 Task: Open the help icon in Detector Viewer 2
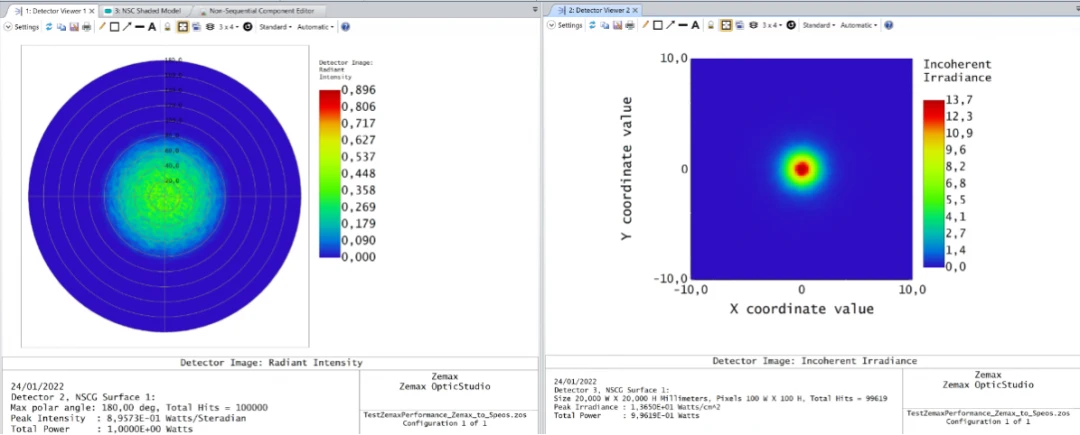click(889, 25)
